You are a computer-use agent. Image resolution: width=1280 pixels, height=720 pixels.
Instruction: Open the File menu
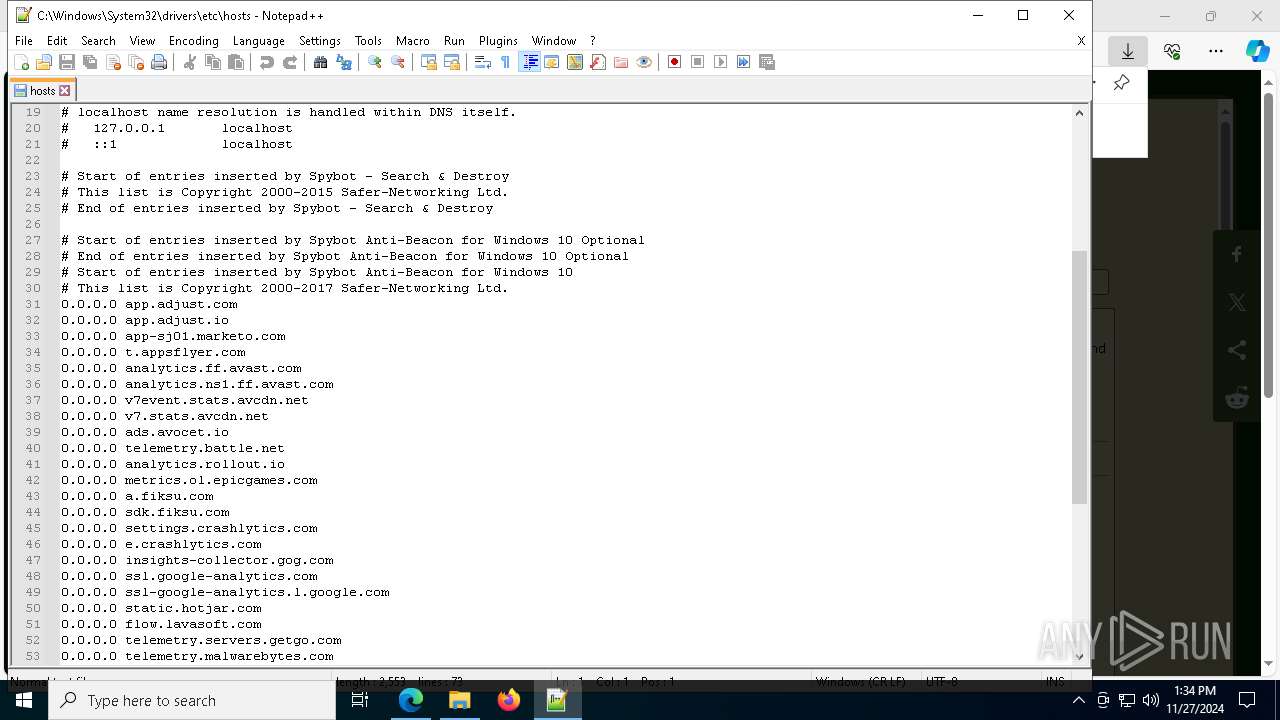[24, 41]
